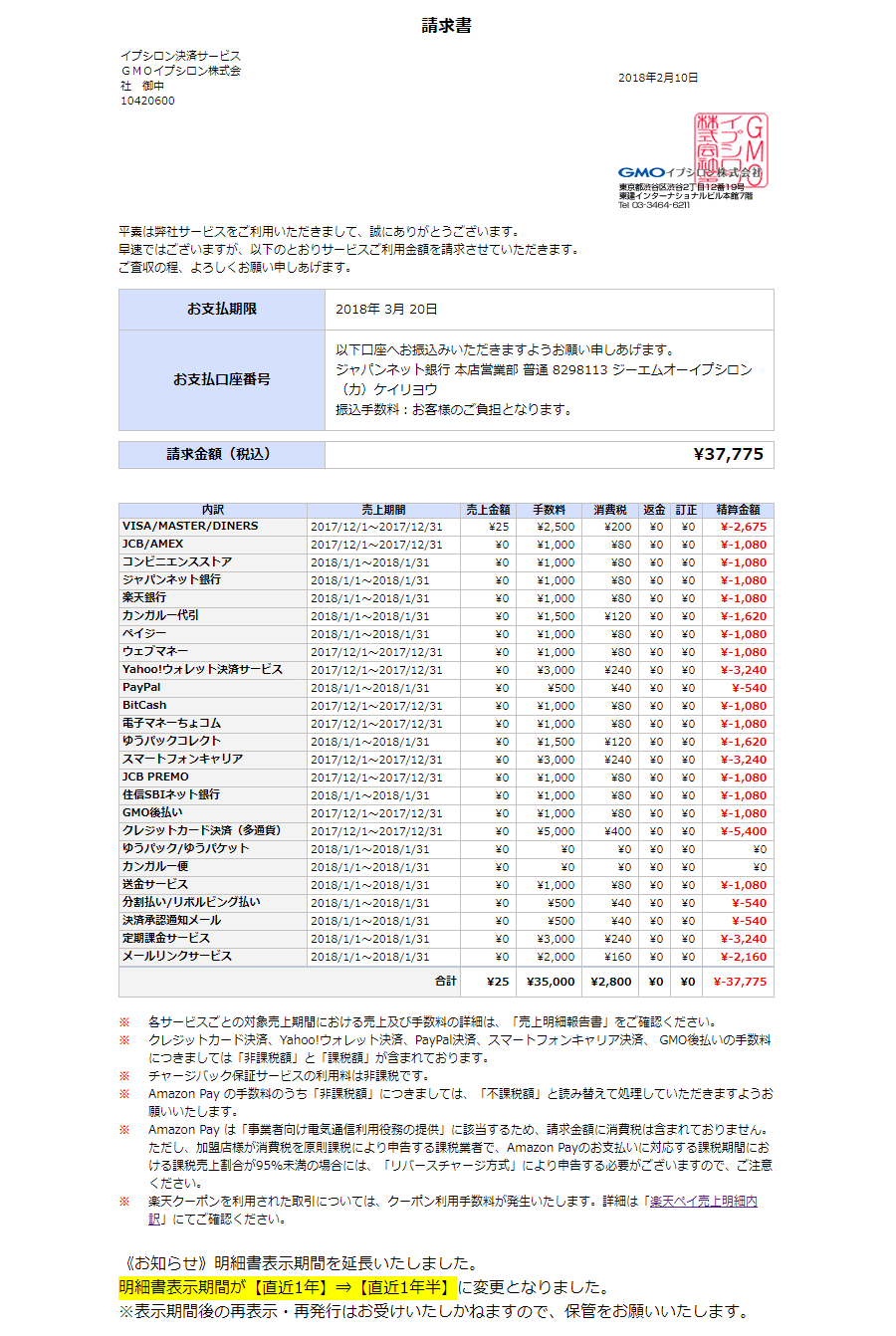The image size is (896, 1336).
Task: Click the 売上金額 column header
Action: click(488, 510)
